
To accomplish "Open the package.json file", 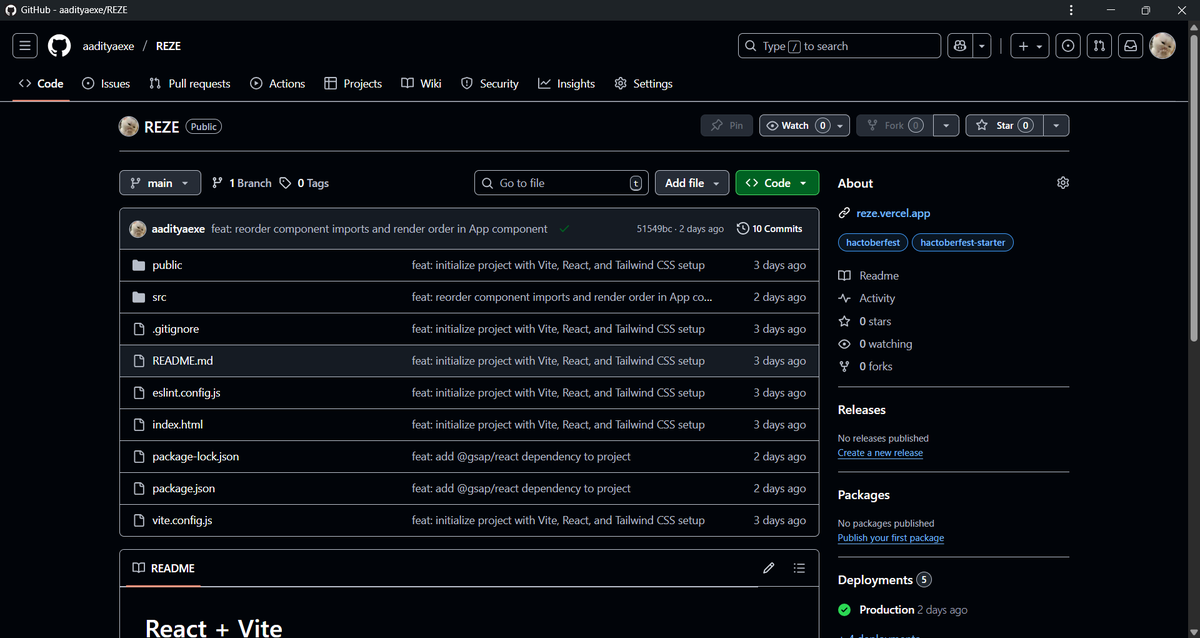I will (x=183, y=489).
